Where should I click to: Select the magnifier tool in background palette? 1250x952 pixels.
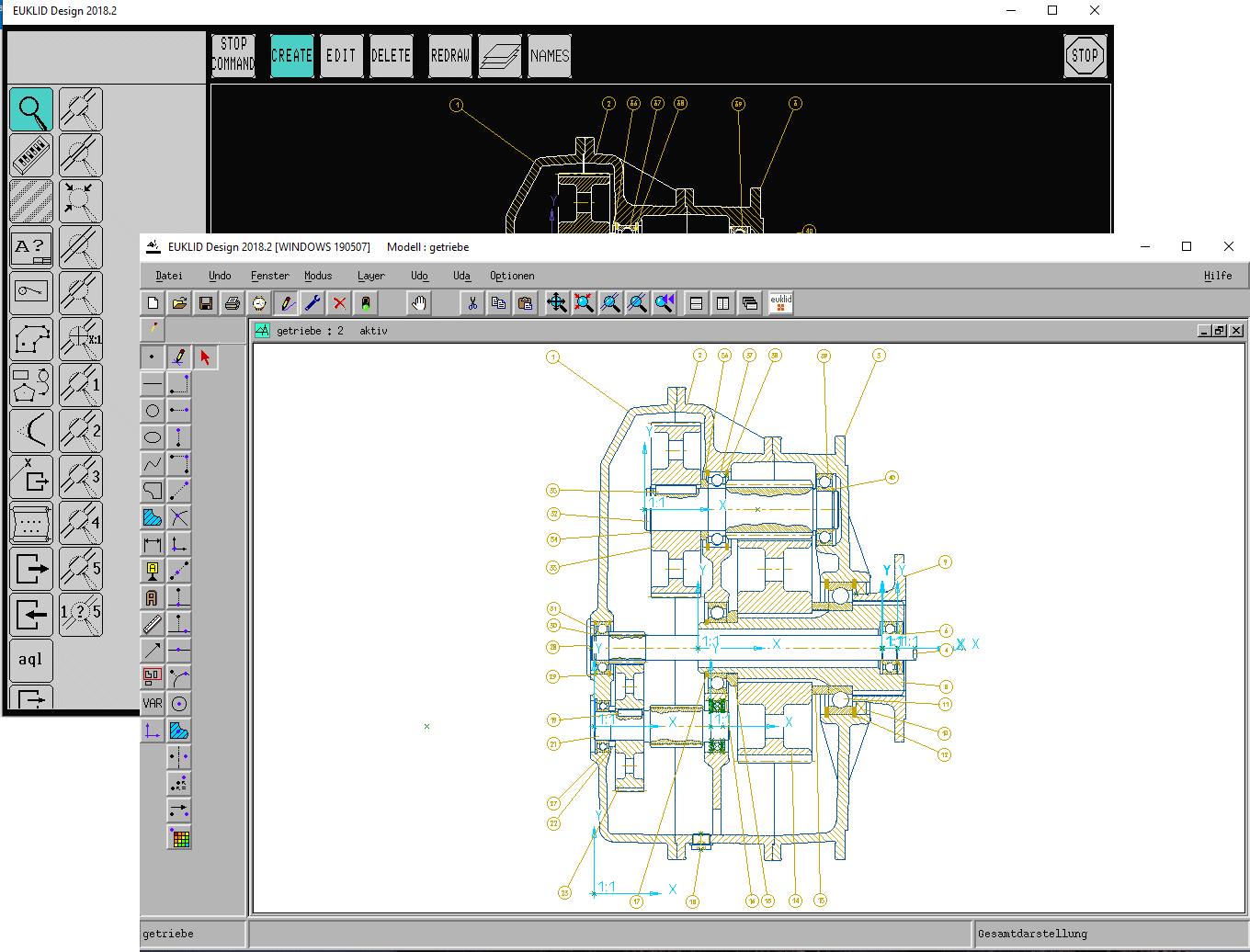coord(31,109)
